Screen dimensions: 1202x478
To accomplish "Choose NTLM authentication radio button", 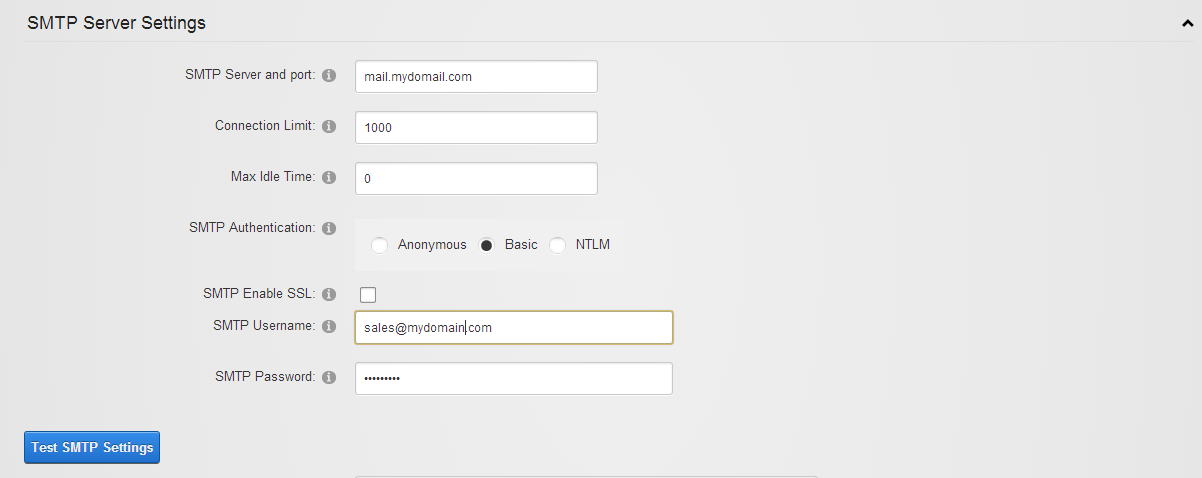I will pos(558,245).
